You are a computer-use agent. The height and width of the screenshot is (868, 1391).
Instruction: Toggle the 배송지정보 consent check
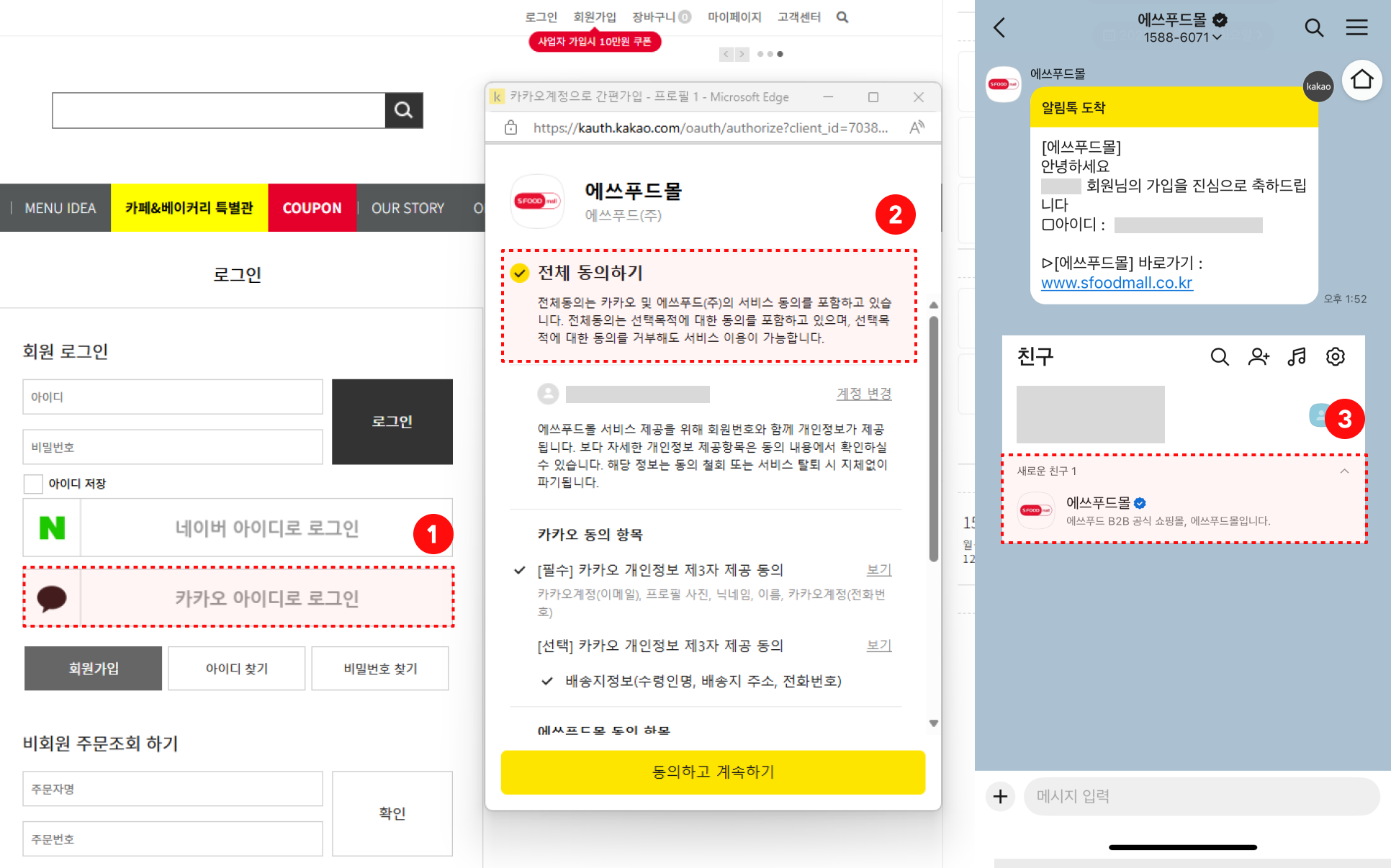tap(547, 681)
